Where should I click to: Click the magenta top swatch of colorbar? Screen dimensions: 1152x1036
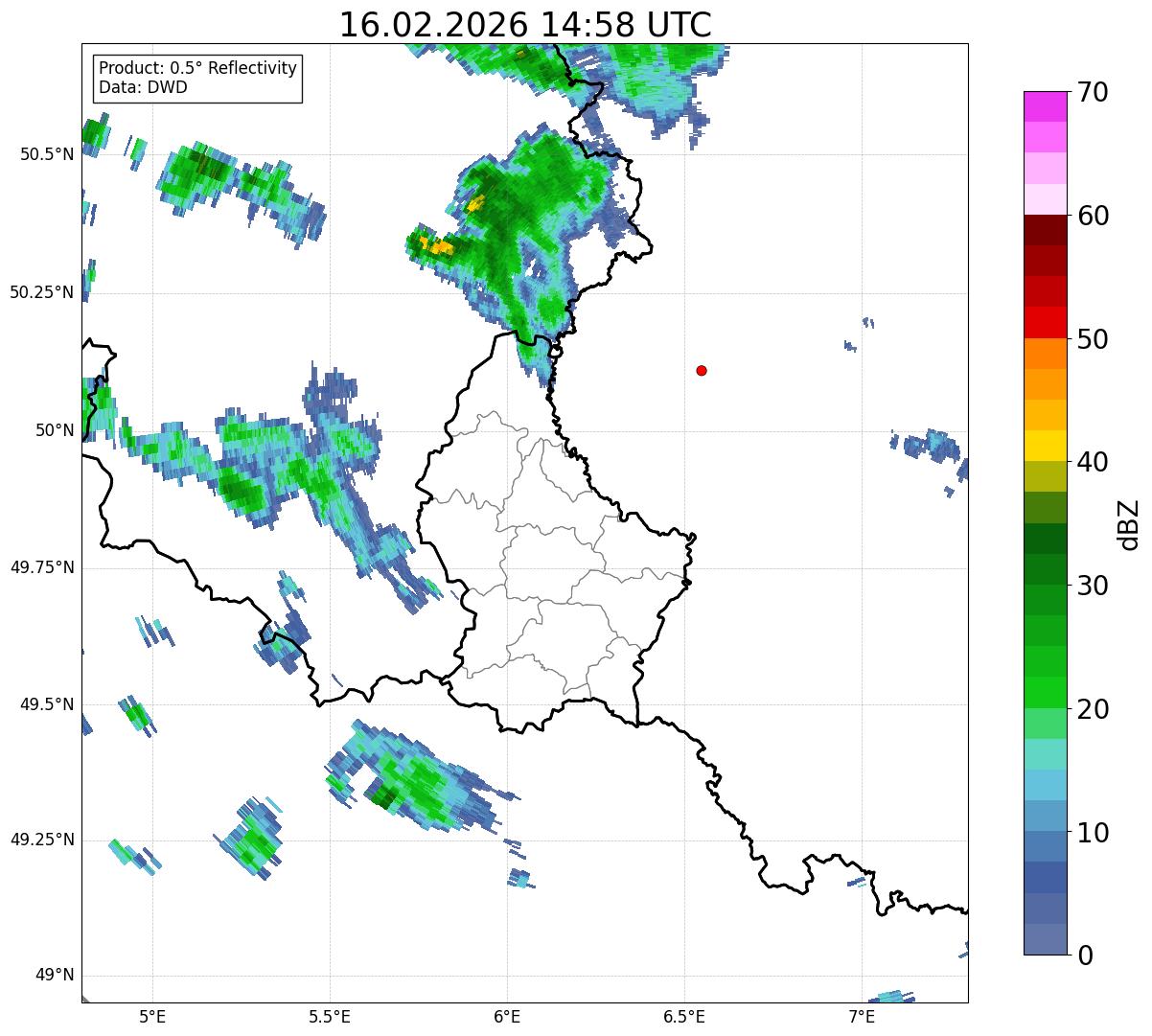tap(1045, 106)
